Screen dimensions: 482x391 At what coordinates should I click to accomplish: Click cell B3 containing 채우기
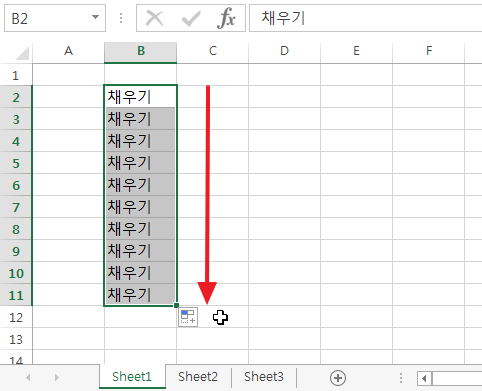(x=140, y=119)
